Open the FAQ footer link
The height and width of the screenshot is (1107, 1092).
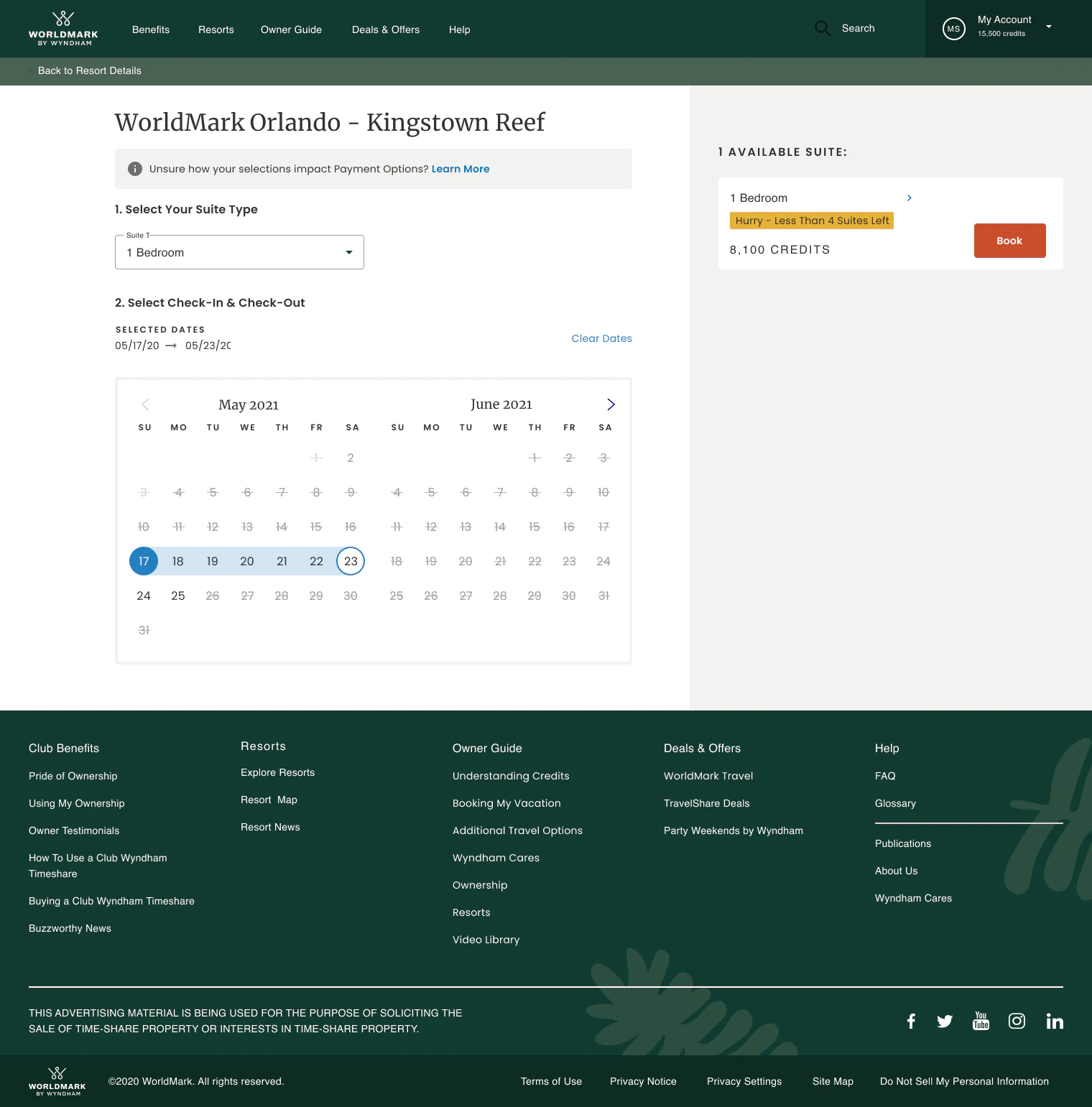(x=885, y=776)
